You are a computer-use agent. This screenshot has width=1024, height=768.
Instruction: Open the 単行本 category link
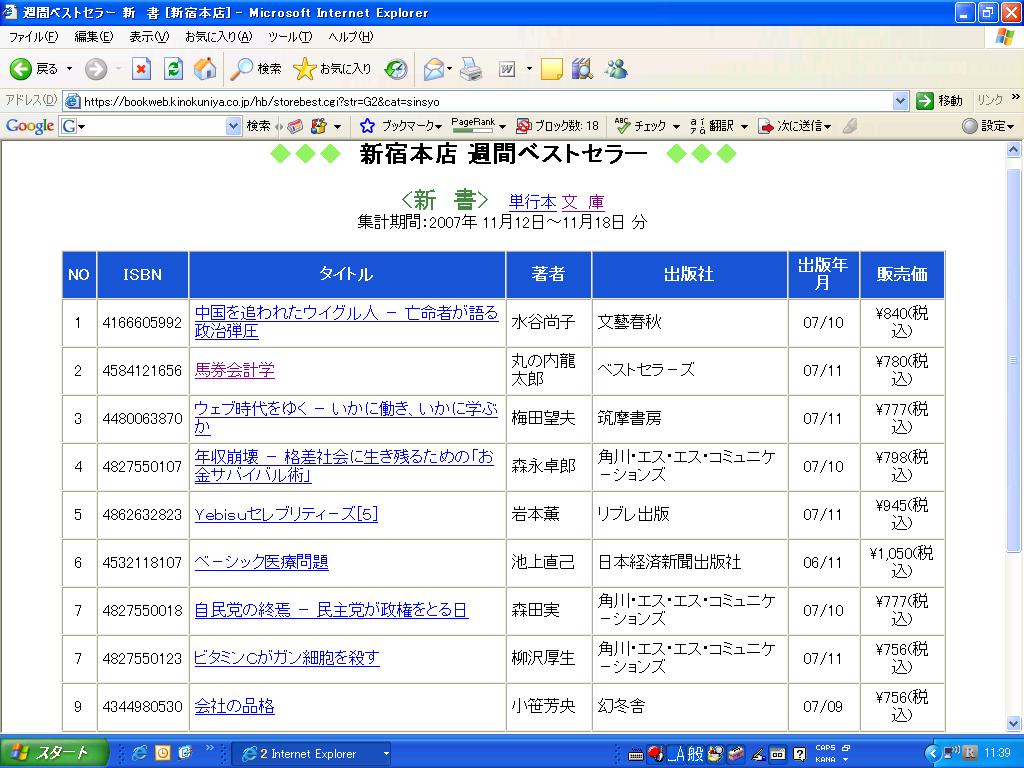(532, 202)
